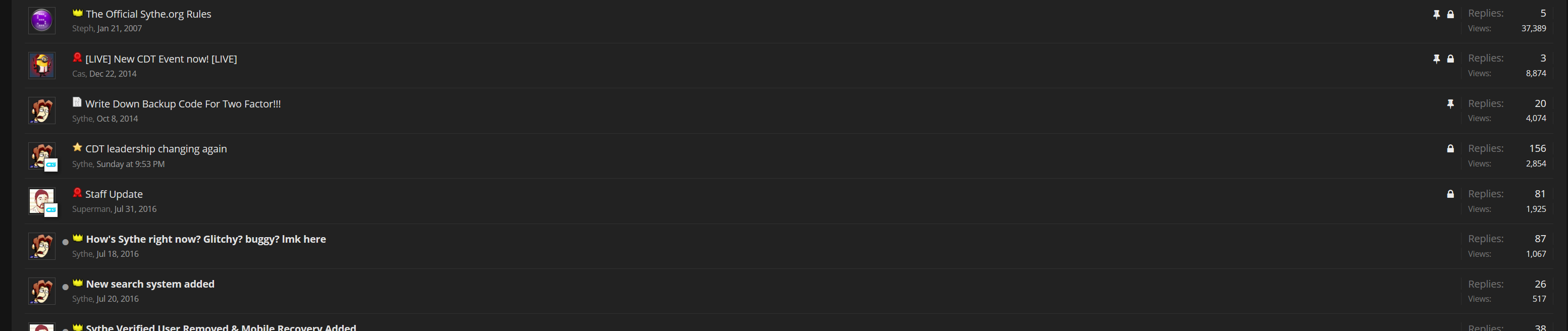This screenshot has height=331, width=1568.
Task: Click the pin icon on Write Down Backup Code row
Action: coord(1450,104)
